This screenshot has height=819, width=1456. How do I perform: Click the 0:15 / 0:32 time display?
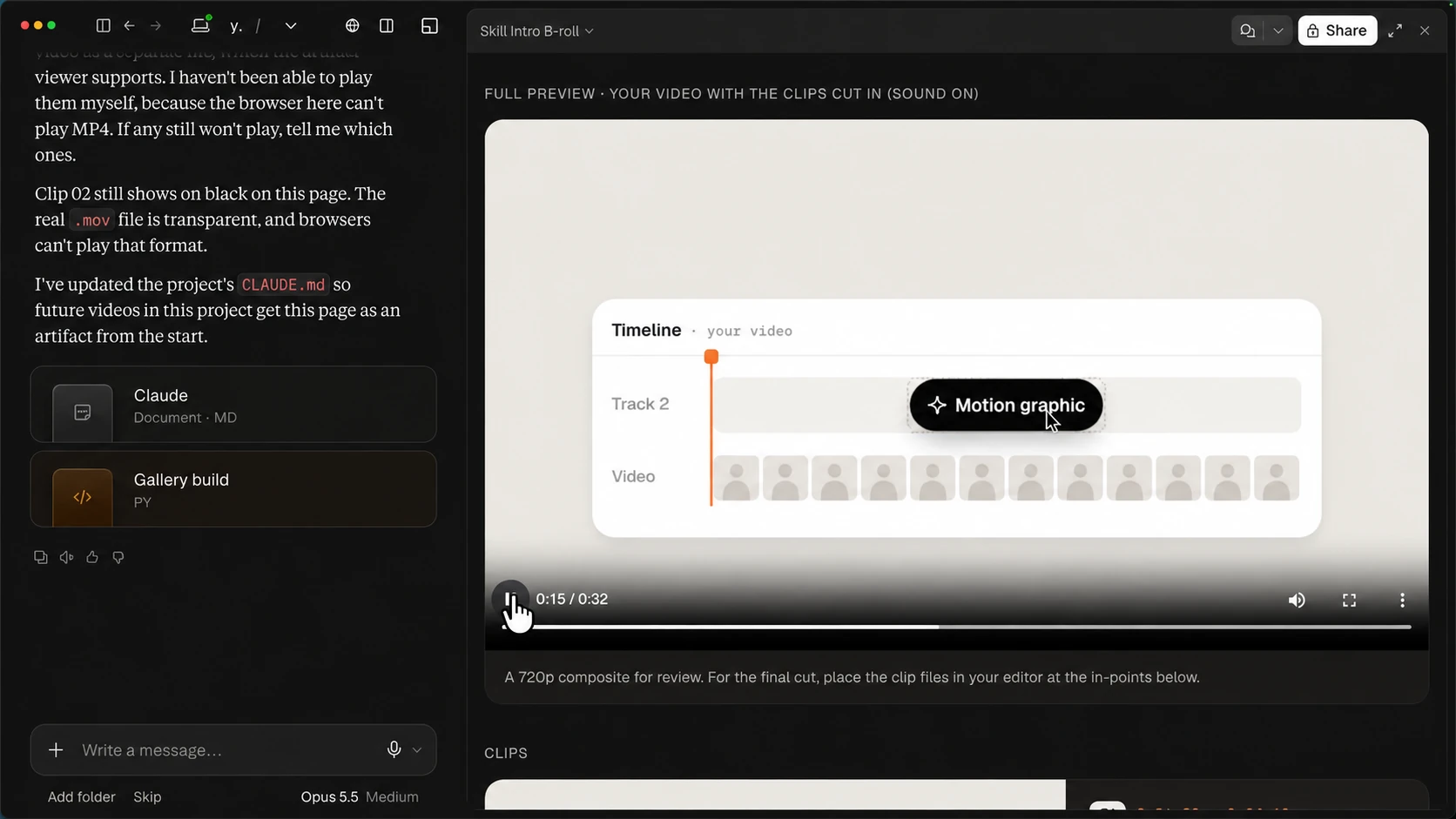click(572, 599)
